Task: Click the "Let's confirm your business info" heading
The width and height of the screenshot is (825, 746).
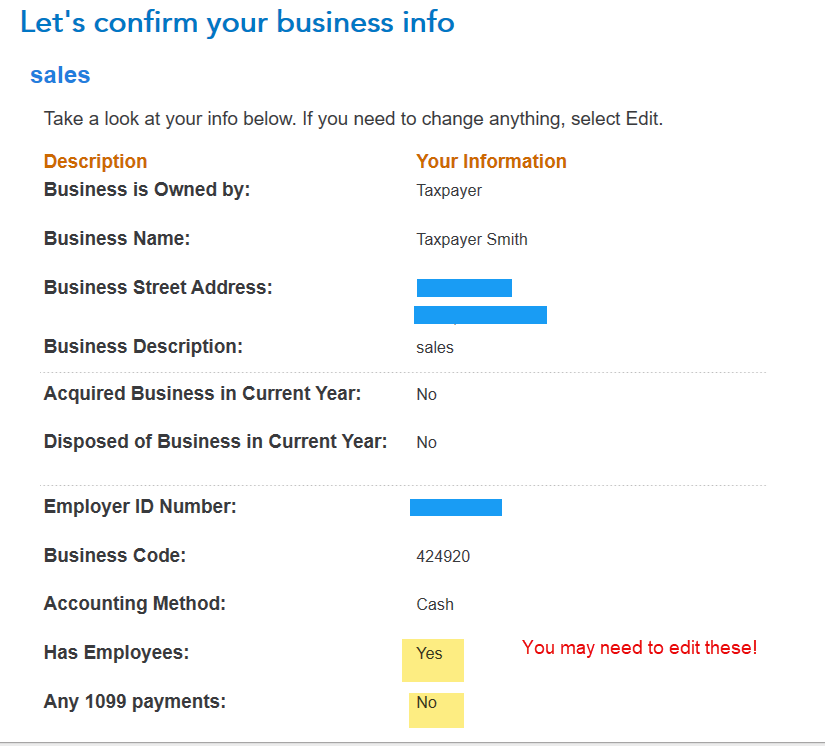Action: (x=237, y=22)
